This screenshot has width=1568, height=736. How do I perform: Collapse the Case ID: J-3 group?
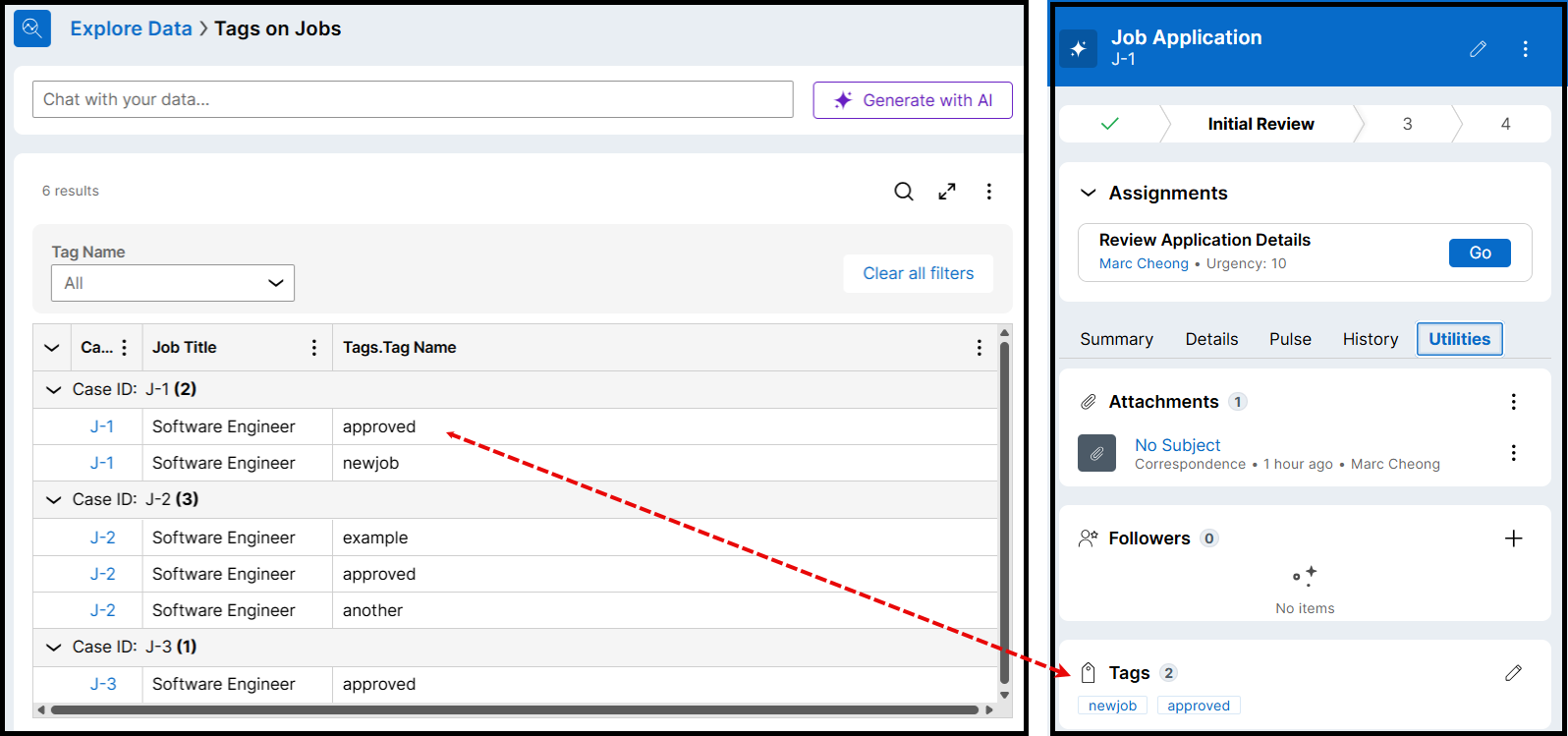[x=52, y=648]
